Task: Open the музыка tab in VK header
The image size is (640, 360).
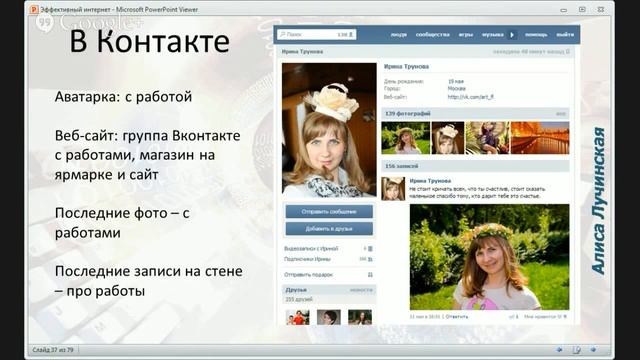Action: 493,35
